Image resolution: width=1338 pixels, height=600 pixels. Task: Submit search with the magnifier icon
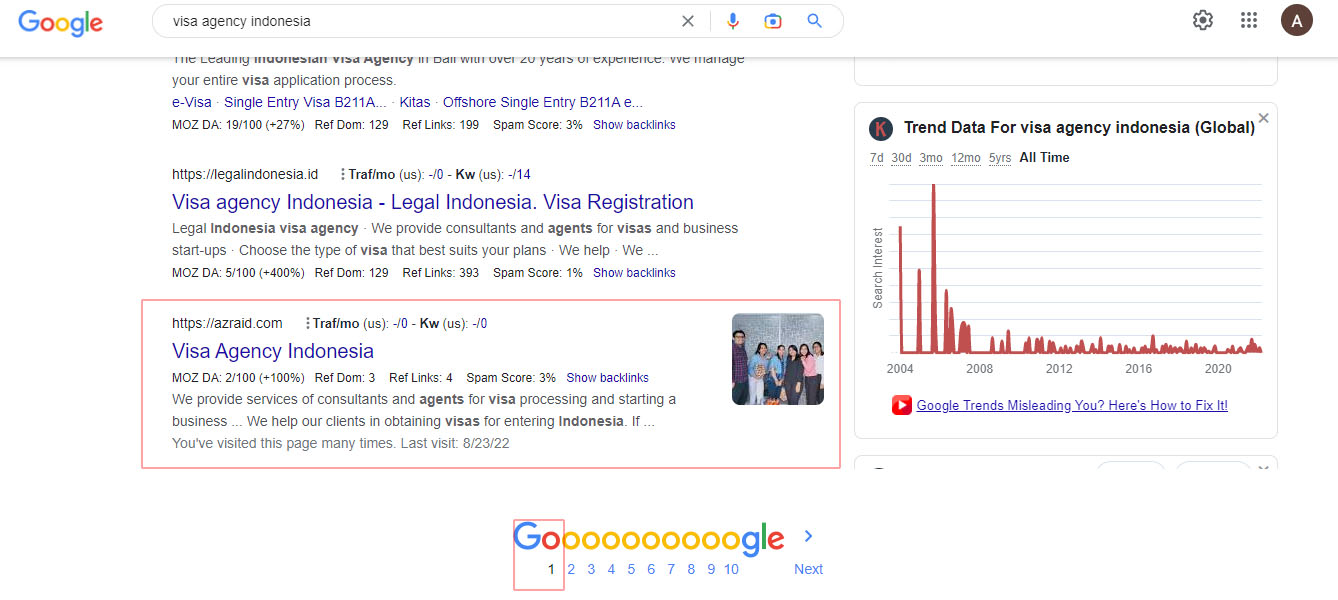(814, 21)
